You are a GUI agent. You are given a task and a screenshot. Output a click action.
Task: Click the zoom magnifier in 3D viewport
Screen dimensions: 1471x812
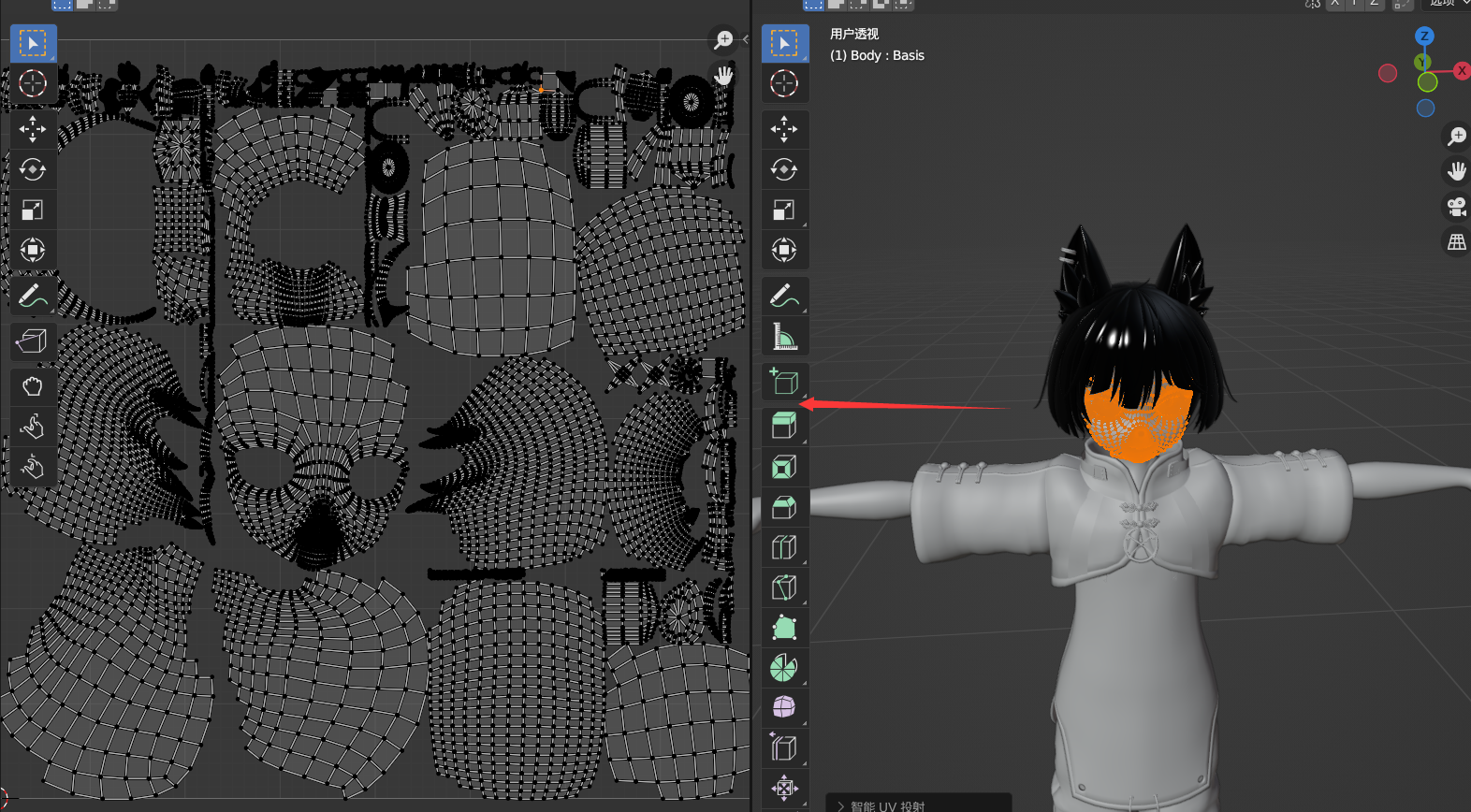1457,136
